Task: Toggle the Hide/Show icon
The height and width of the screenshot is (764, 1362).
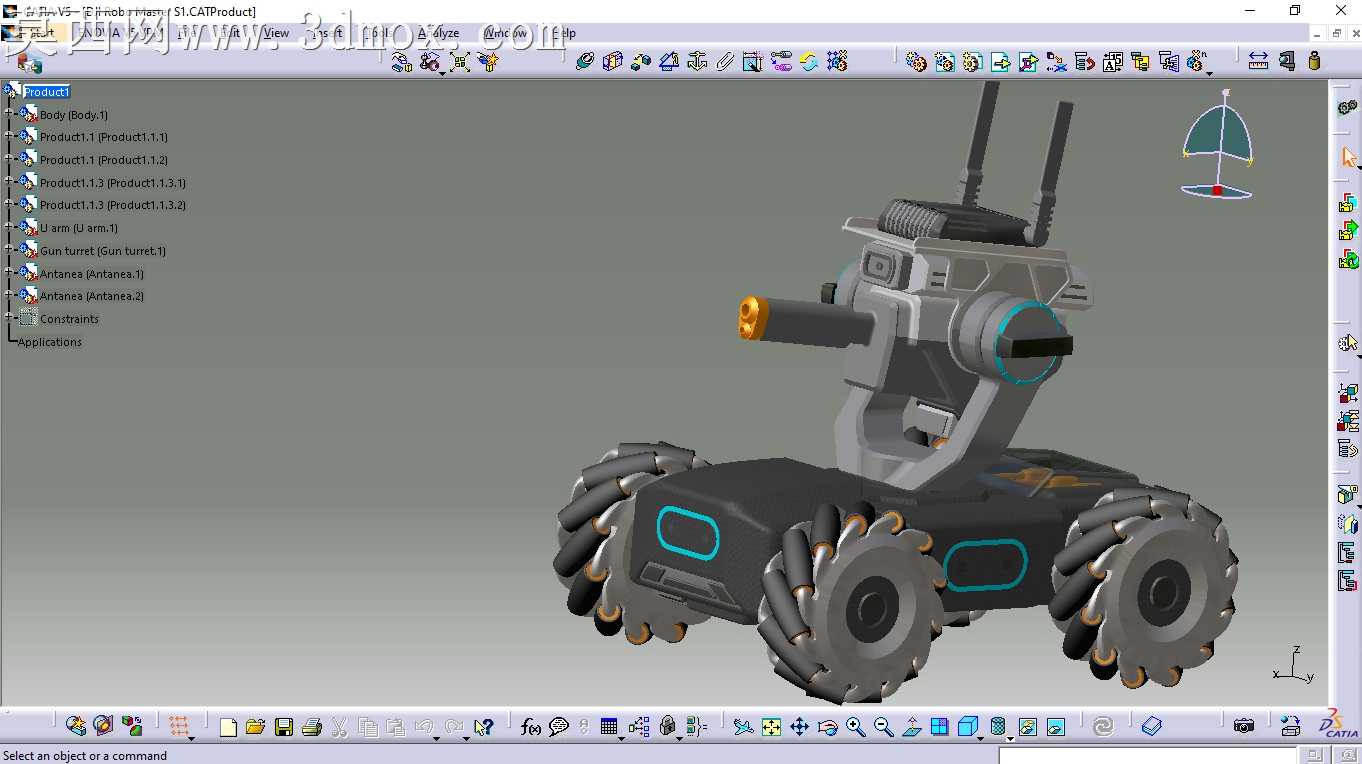Action: tap(1027, 727)
